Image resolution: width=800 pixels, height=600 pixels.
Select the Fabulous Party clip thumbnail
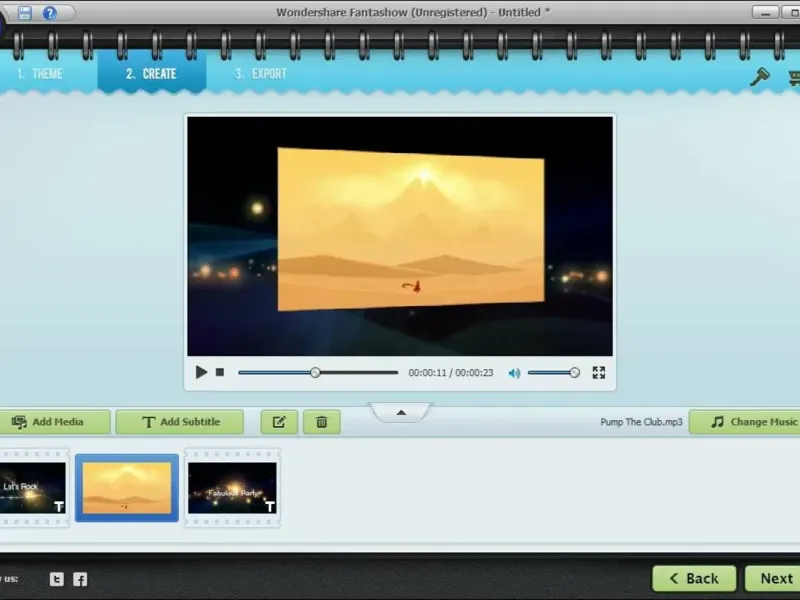(x=232, y=488)
